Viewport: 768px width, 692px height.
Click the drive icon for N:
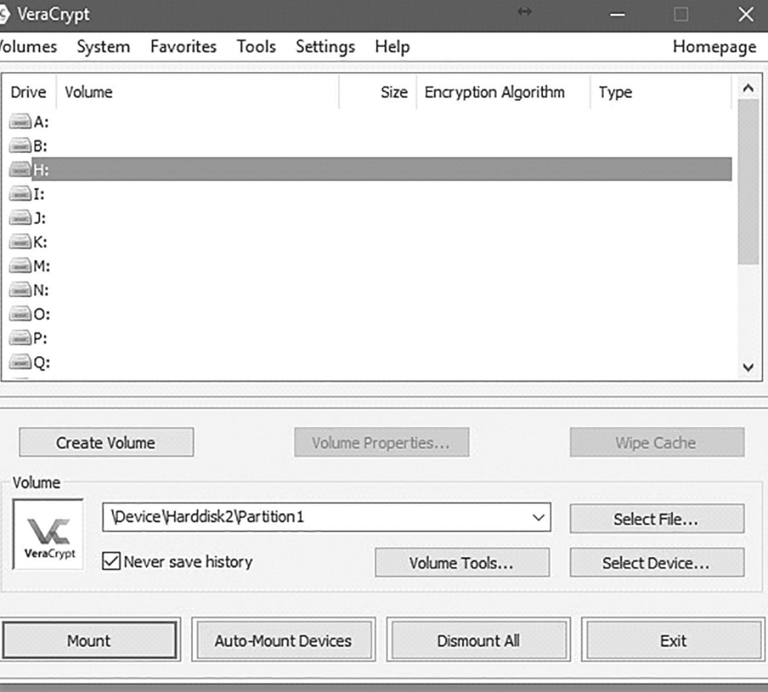click(20, 290)
